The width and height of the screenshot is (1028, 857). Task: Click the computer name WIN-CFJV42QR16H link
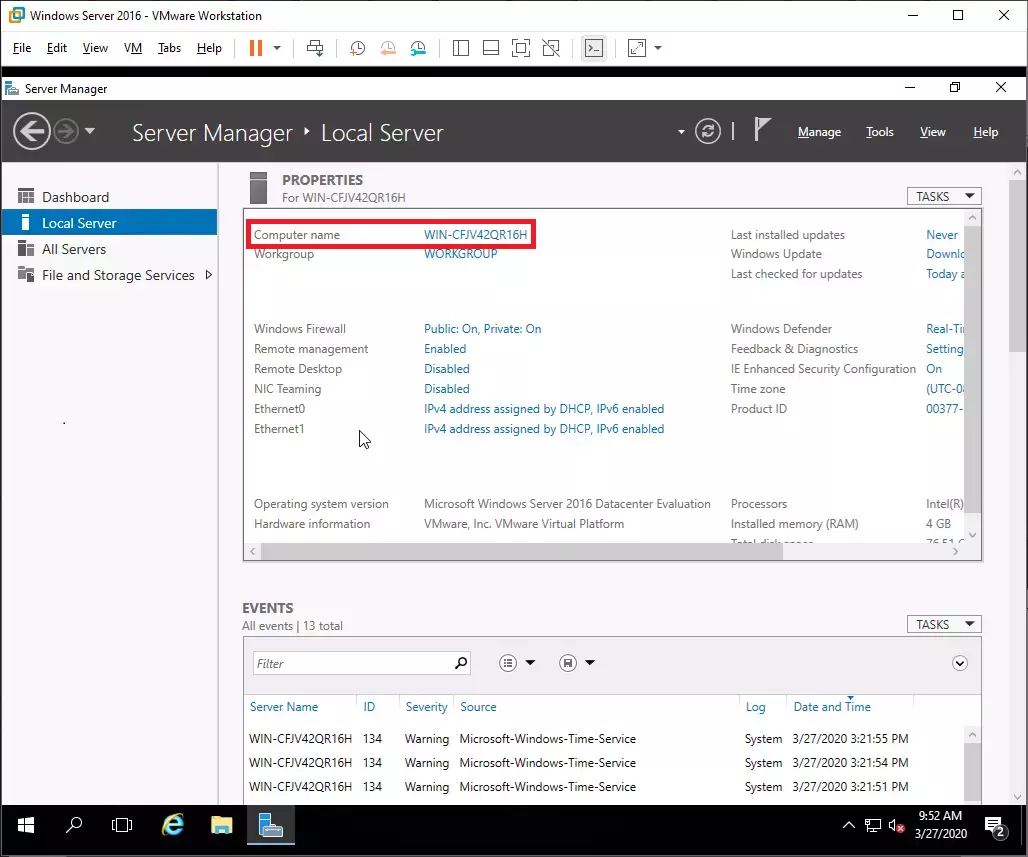point(475,235)
